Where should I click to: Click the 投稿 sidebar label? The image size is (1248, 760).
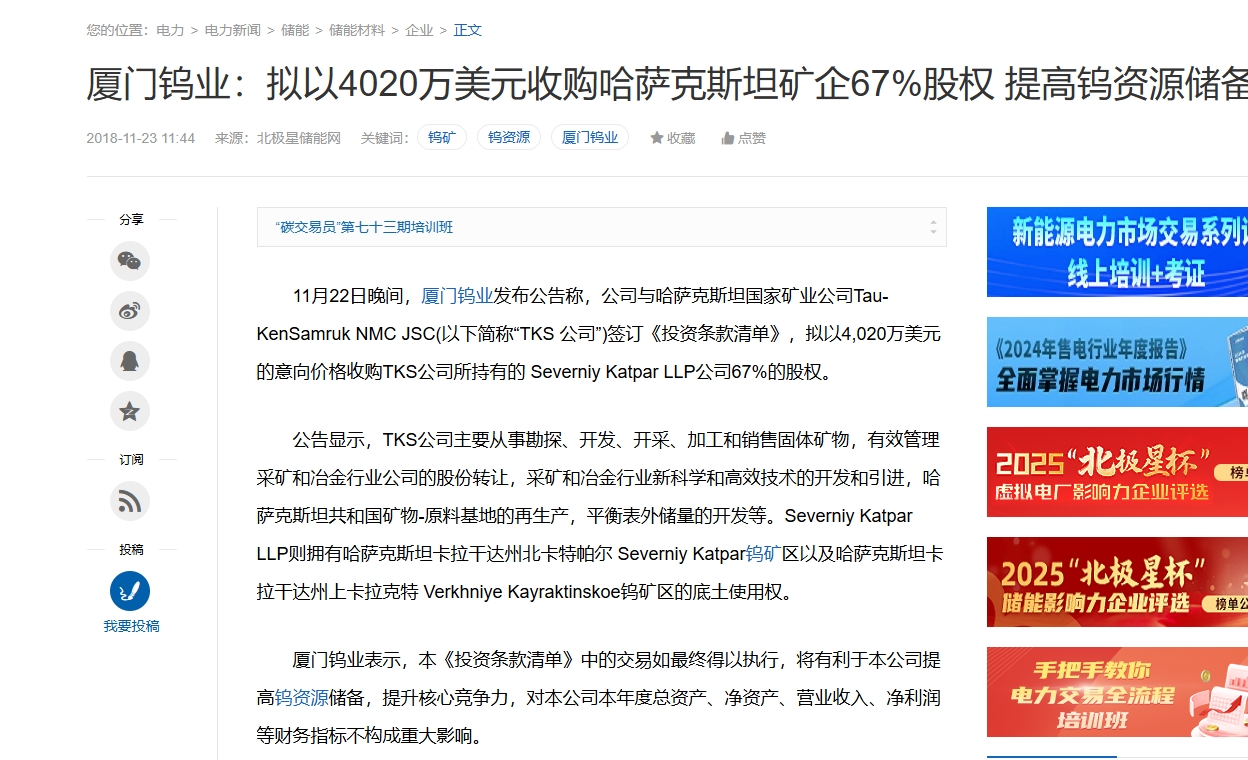click(131, 549)
